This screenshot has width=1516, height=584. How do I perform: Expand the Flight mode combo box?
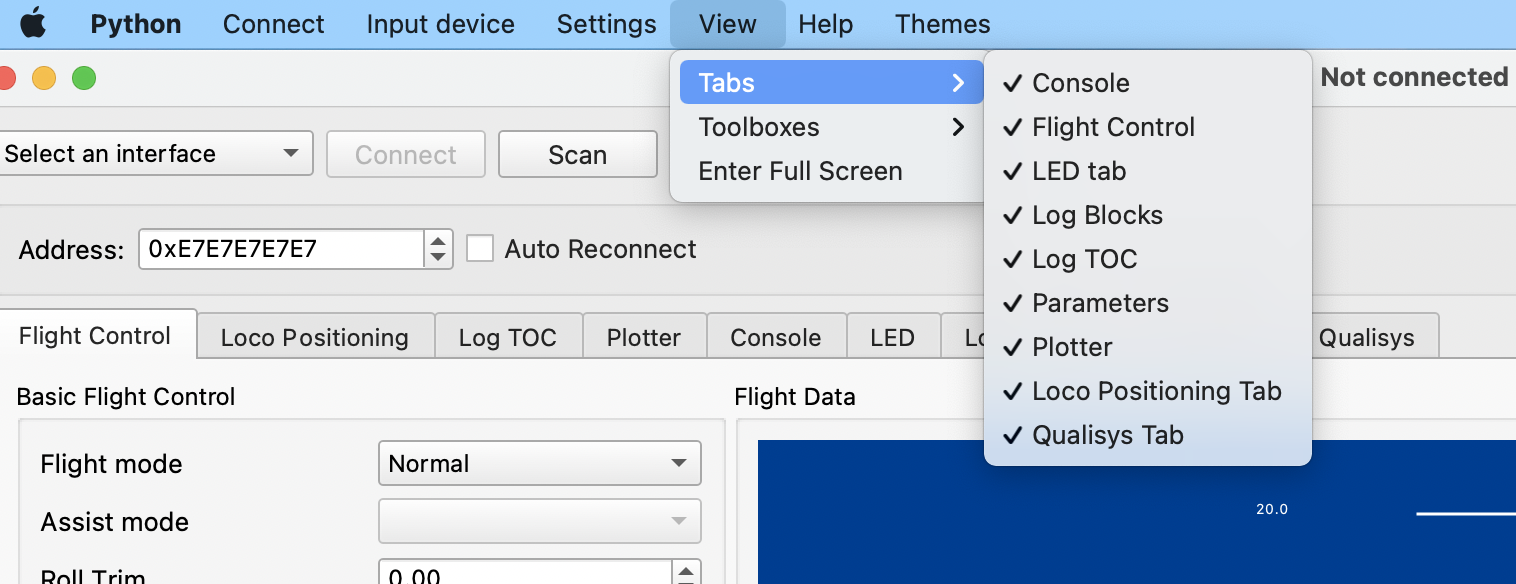click(539, 464)
